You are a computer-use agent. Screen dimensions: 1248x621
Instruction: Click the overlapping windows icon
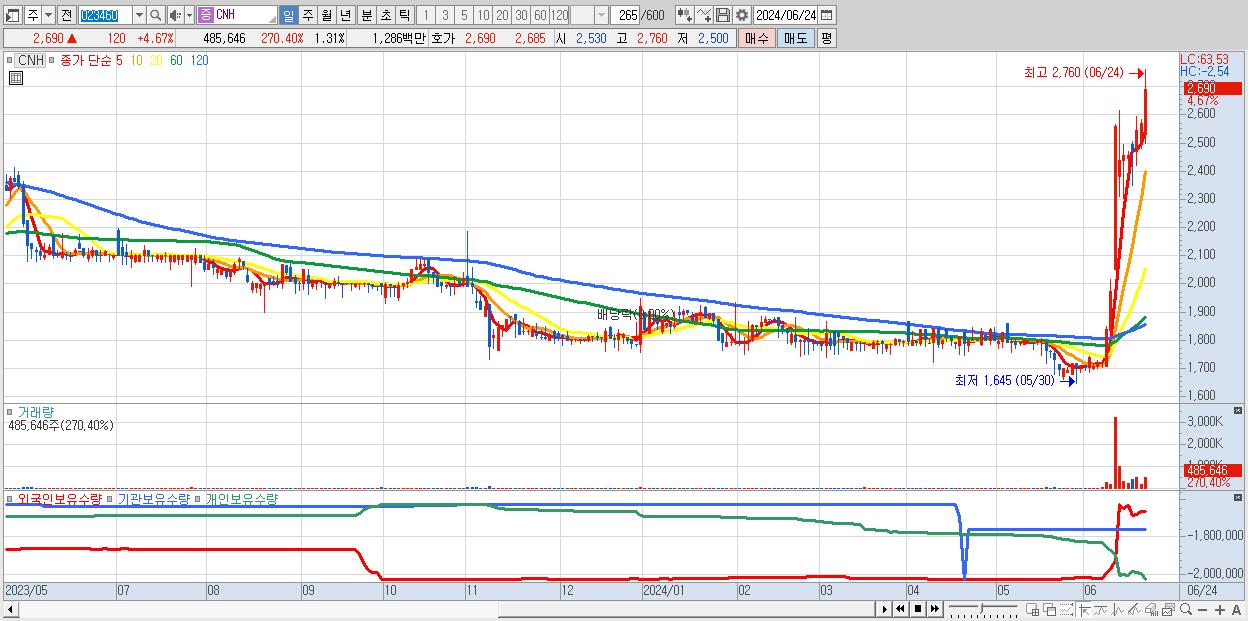tap(1050, 609)
